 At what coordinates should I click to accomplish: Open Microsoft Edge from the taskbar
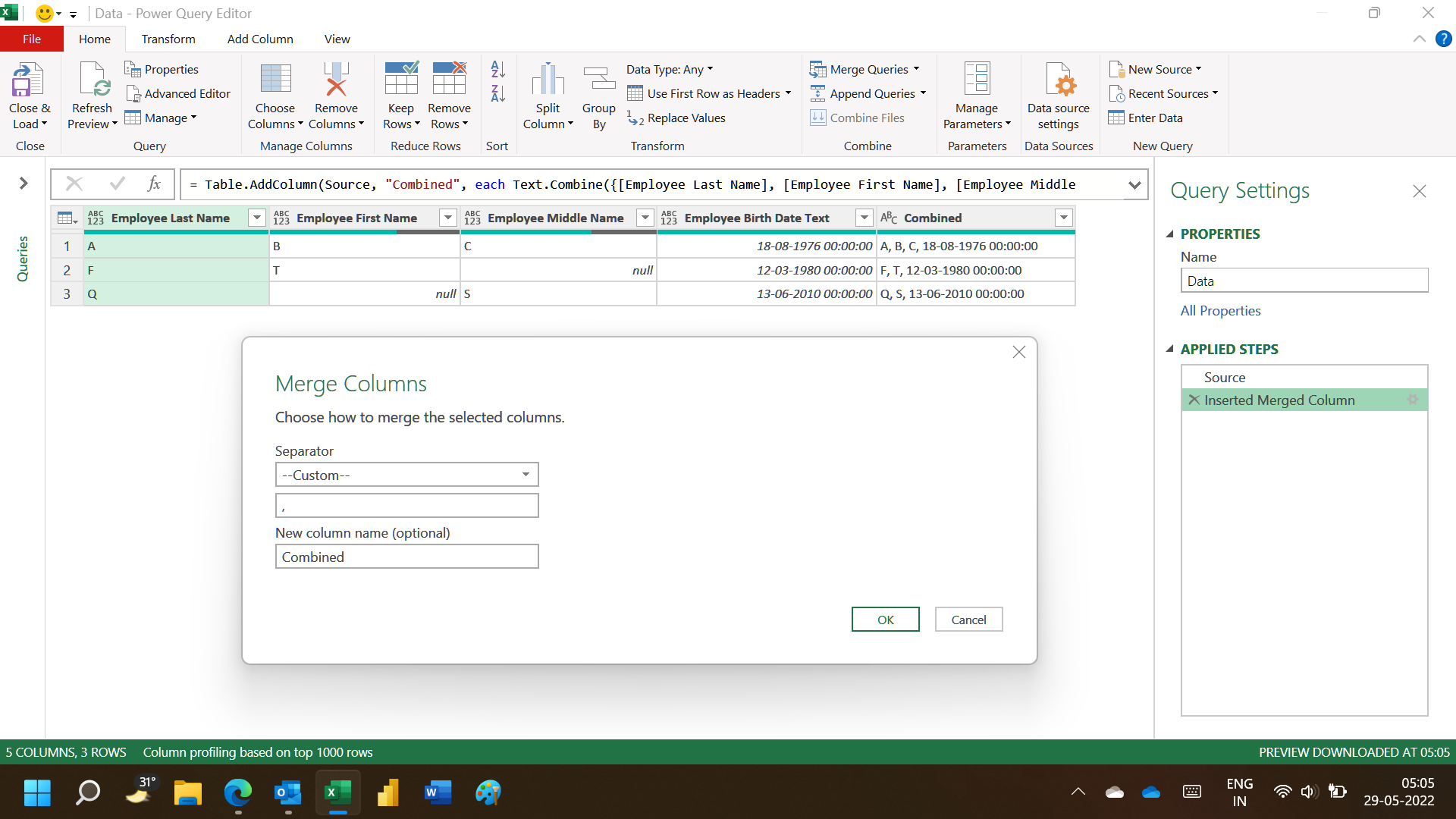click(238, 792)
